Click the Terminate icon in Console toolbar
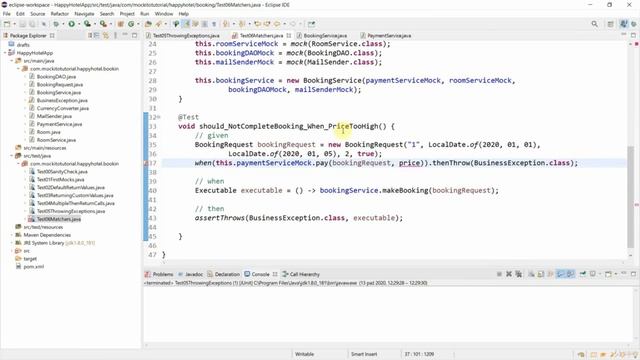The height and width of the screenshot is (360, 640). click(499, 274)
